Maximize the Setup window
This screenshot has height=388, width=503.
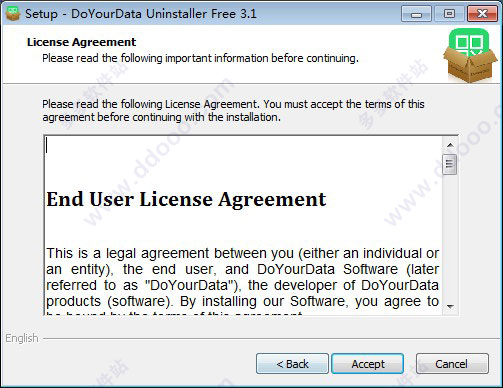tap(449, 14)
